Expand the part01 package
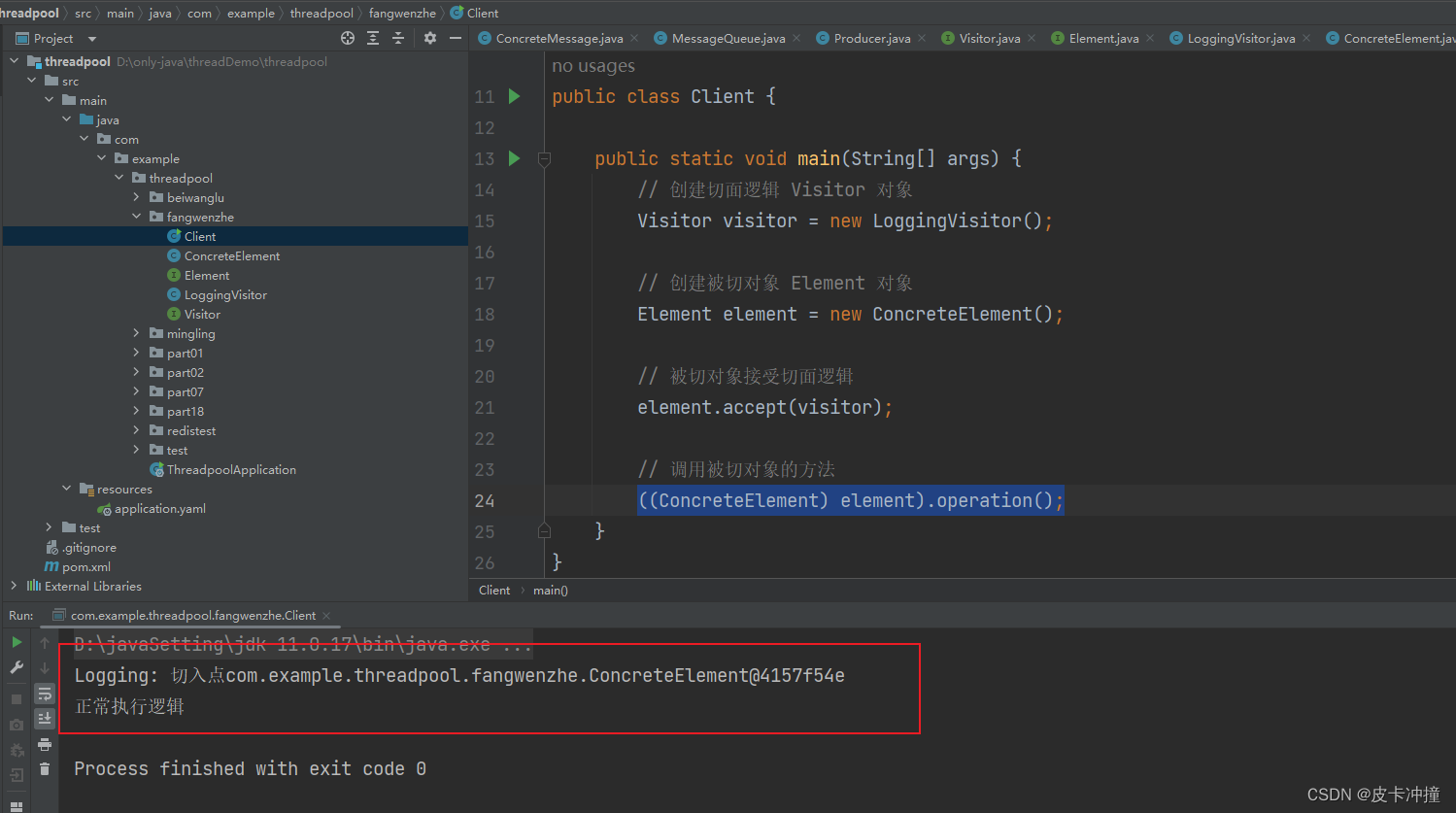This screenshot has height=813, width=1456. [x=137, y=353]
